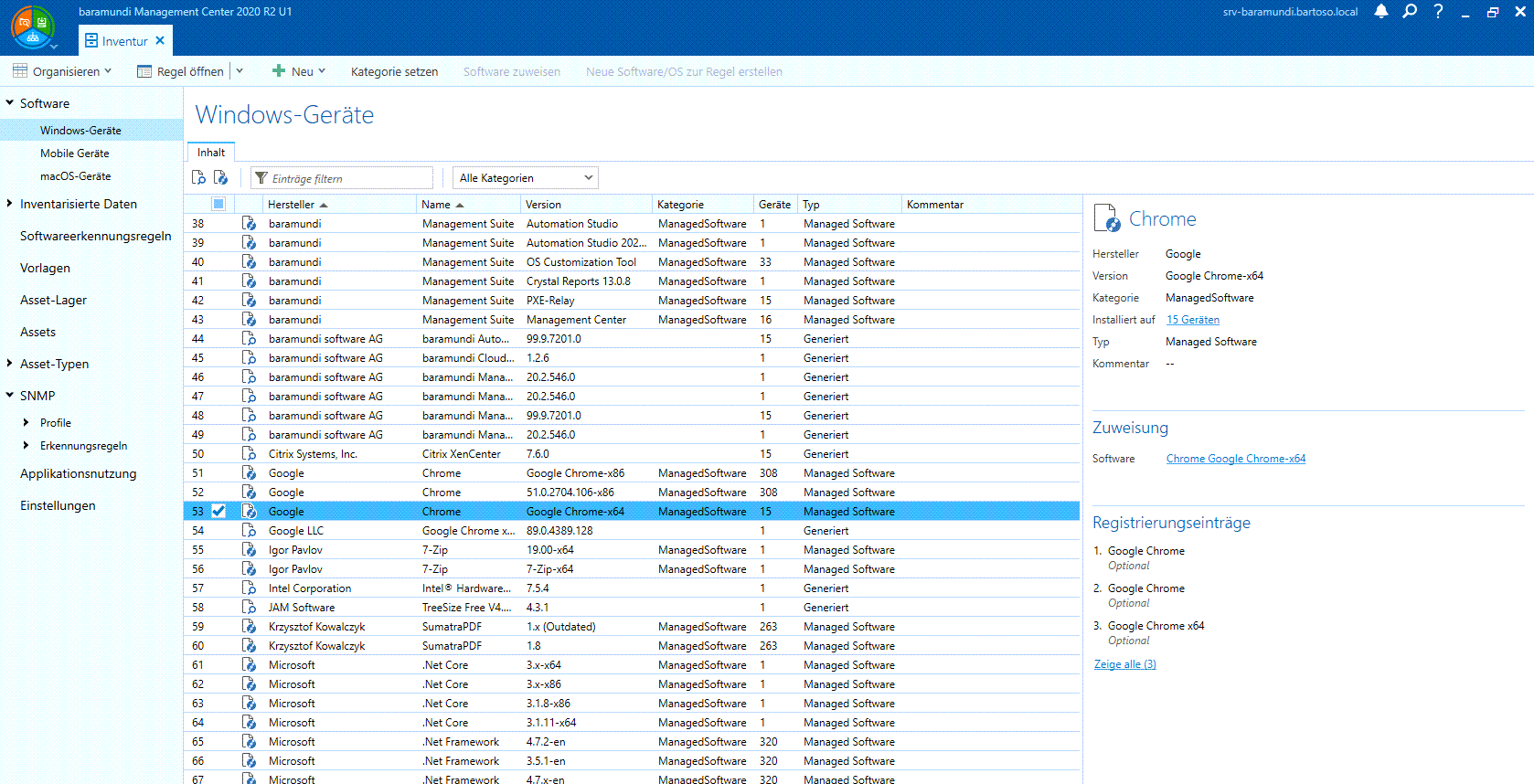Click Chrome detail panel header icon
The width and height of the screenshot is (1534, 784).
point(1106,218)
